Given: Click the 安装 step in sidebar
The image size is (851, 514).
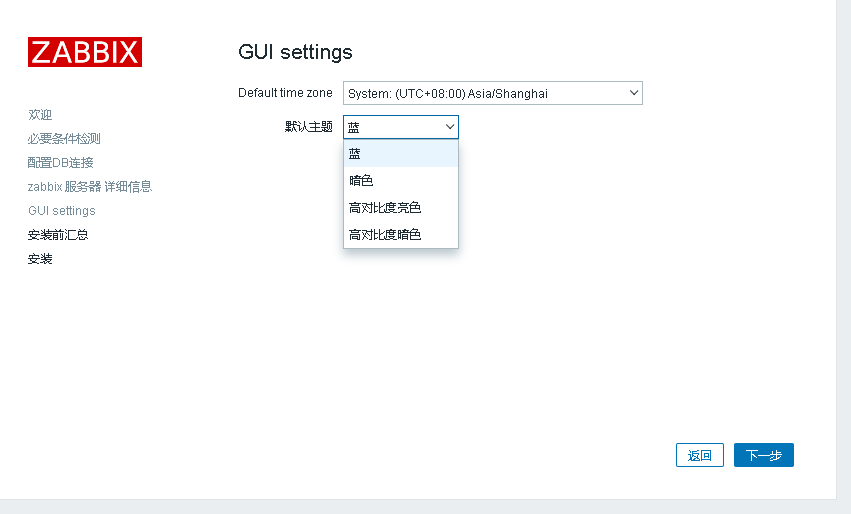Looking at the screenshot, I should [x=40, y=259].
